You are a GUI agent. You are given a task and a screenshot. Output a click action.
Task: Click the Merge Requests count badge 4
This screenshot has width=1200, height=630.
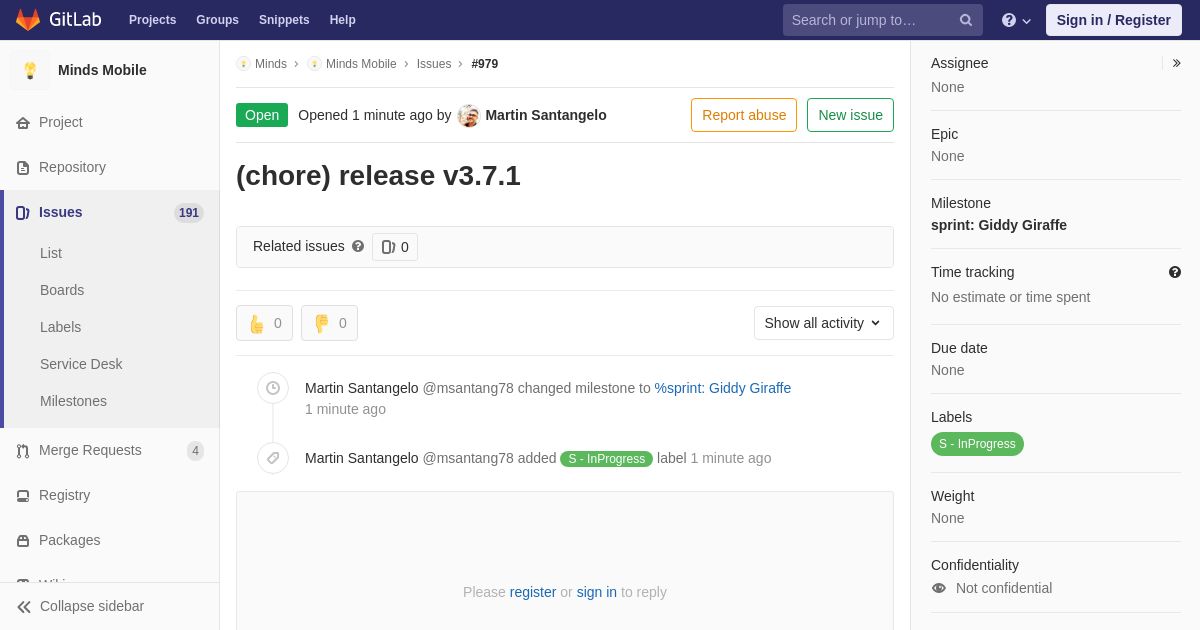click(x=196, y=451)
